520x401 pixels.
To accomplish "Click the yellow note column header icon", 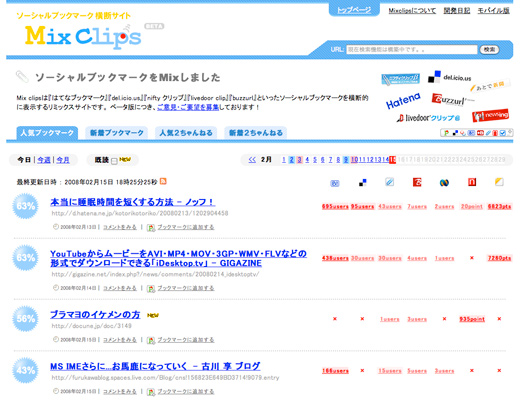I will coord(499,182).
